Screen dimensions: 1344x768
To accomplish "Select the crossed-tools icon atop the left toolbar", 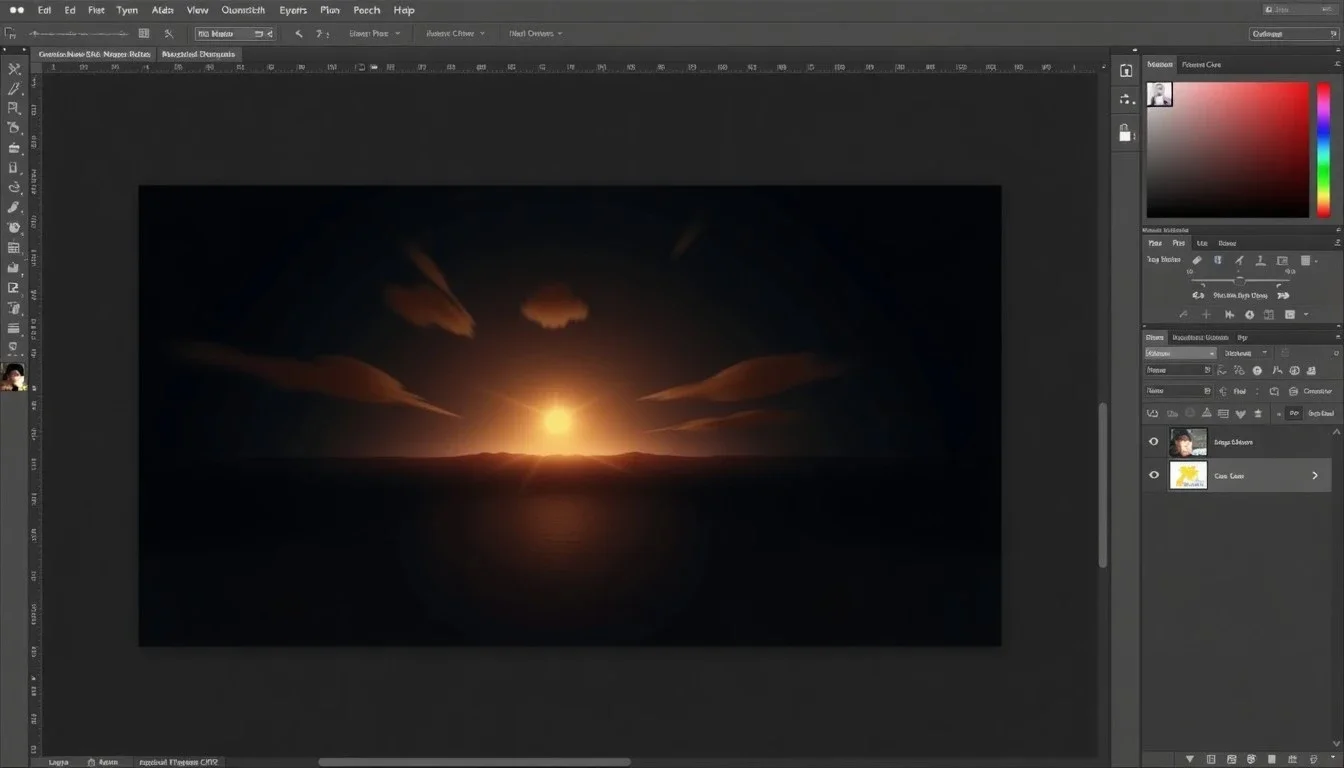I will (x=14, y=69).
